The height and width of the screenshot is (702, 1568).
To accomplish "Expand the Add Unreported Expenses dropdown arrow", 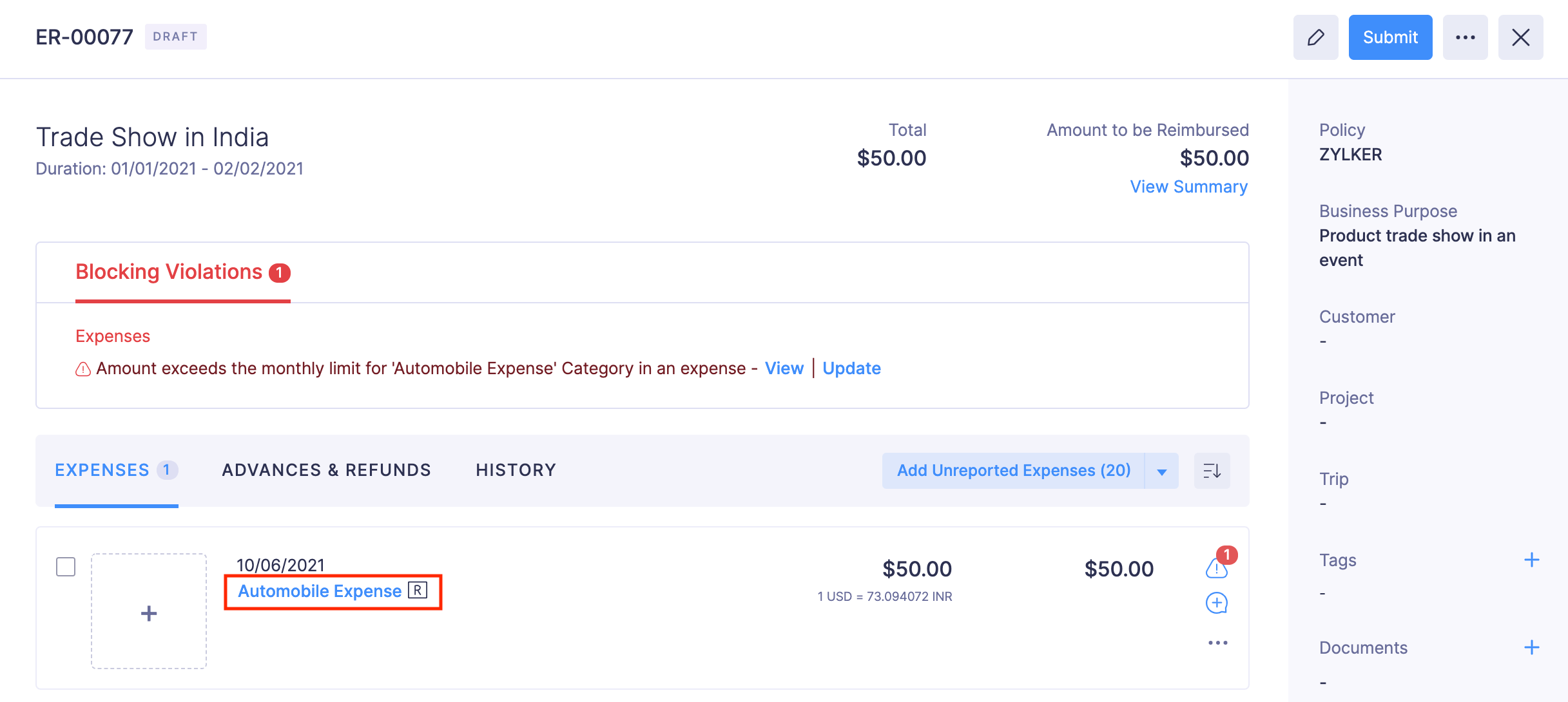I will [x=1161, y=471].
